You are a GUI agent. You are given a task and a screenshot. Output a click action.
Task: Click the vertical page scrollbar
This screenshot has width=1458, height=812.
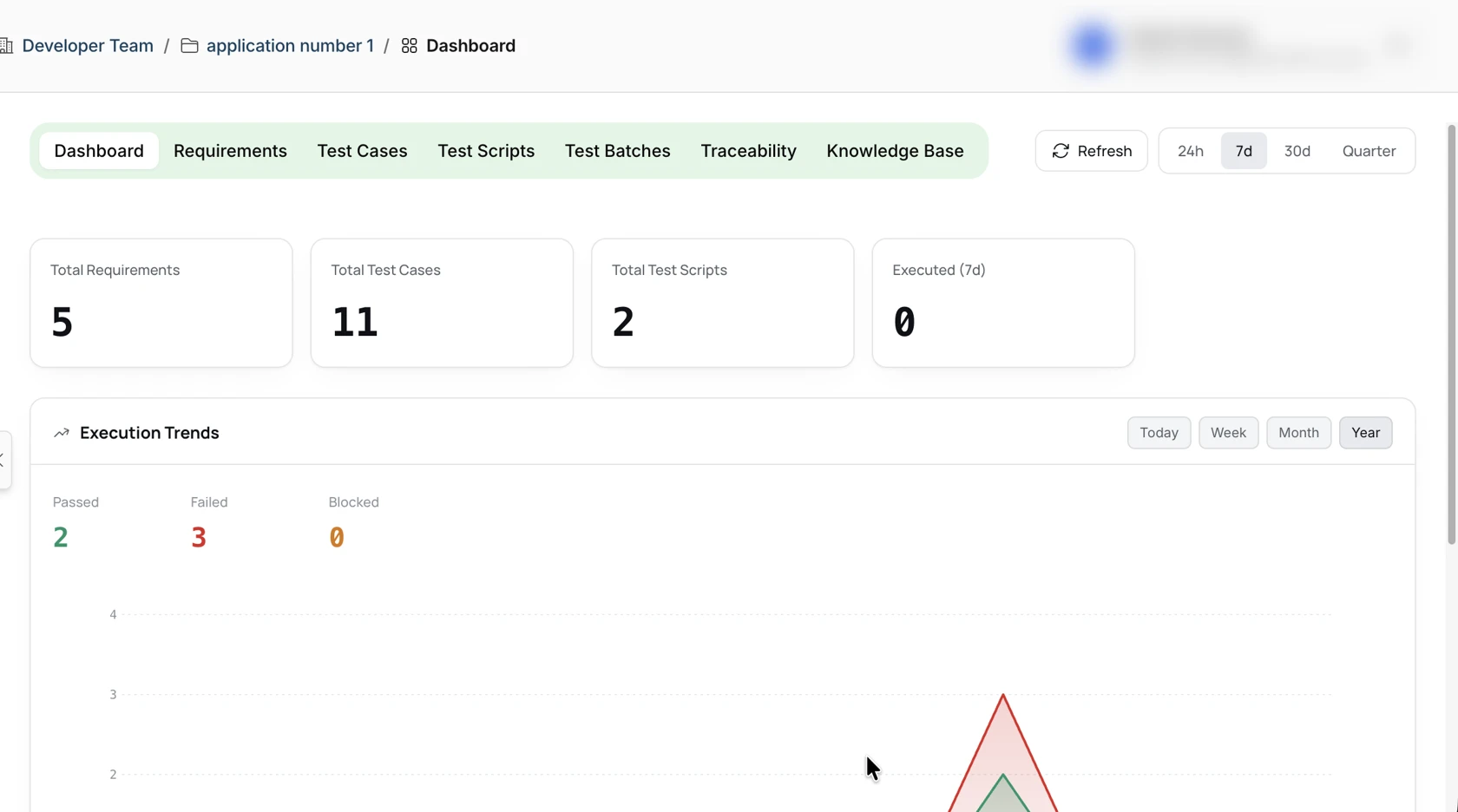point(1451,335)
